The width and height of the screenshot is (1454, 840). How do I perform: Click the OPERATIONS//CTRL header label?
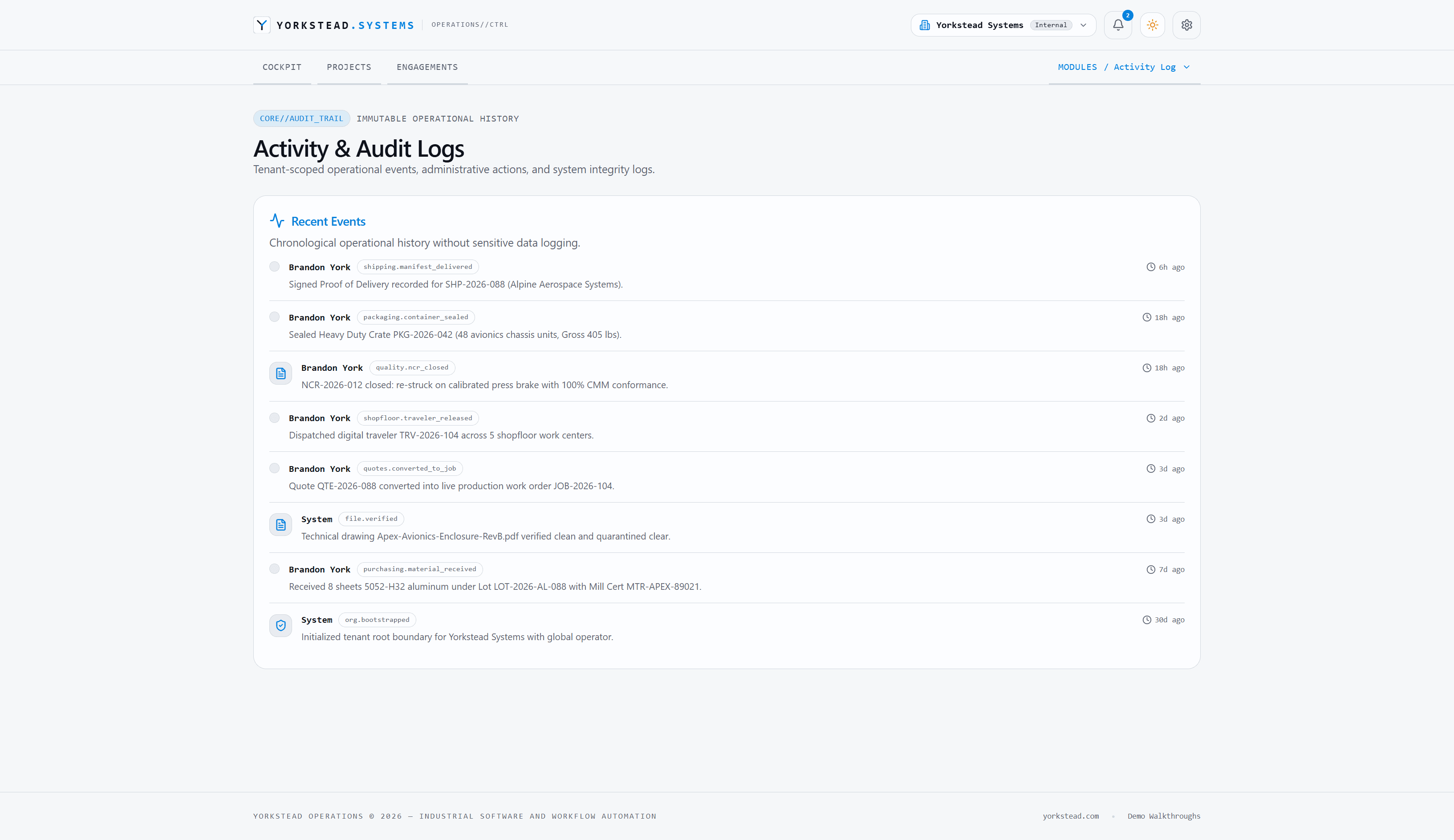(470, 24)
